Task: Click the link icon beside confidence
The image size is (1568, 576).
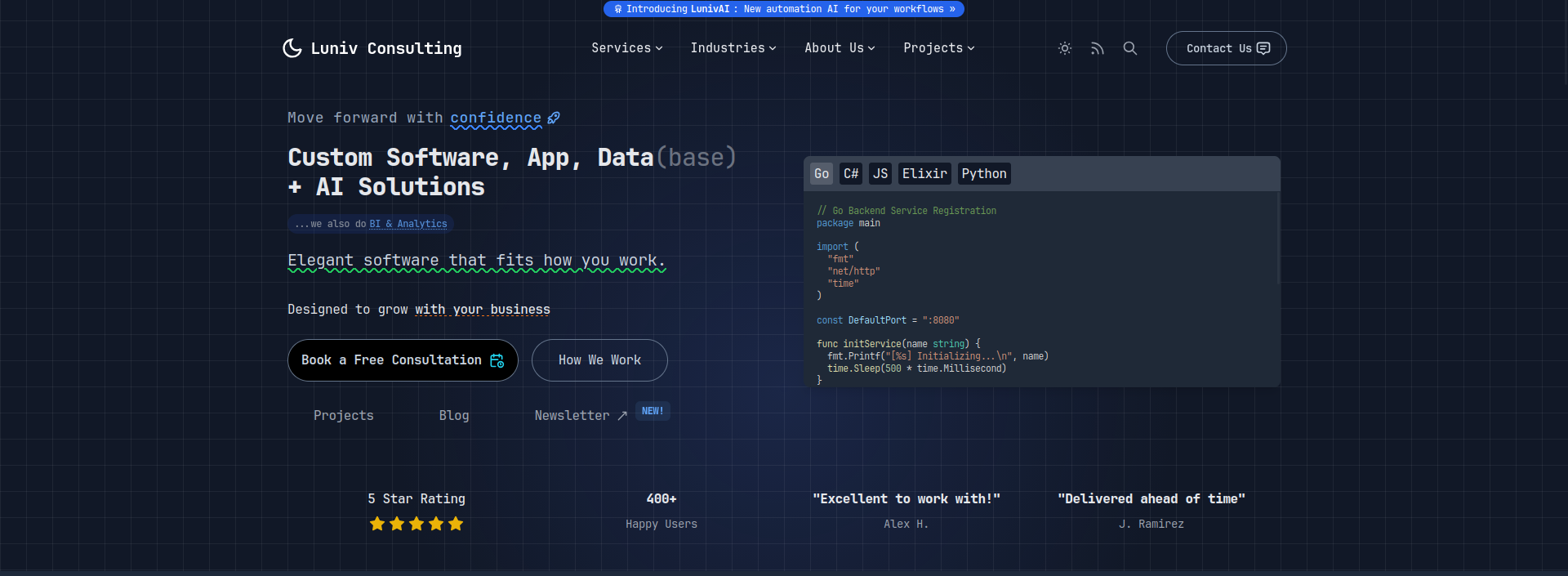Action: (x=554, y=118)
